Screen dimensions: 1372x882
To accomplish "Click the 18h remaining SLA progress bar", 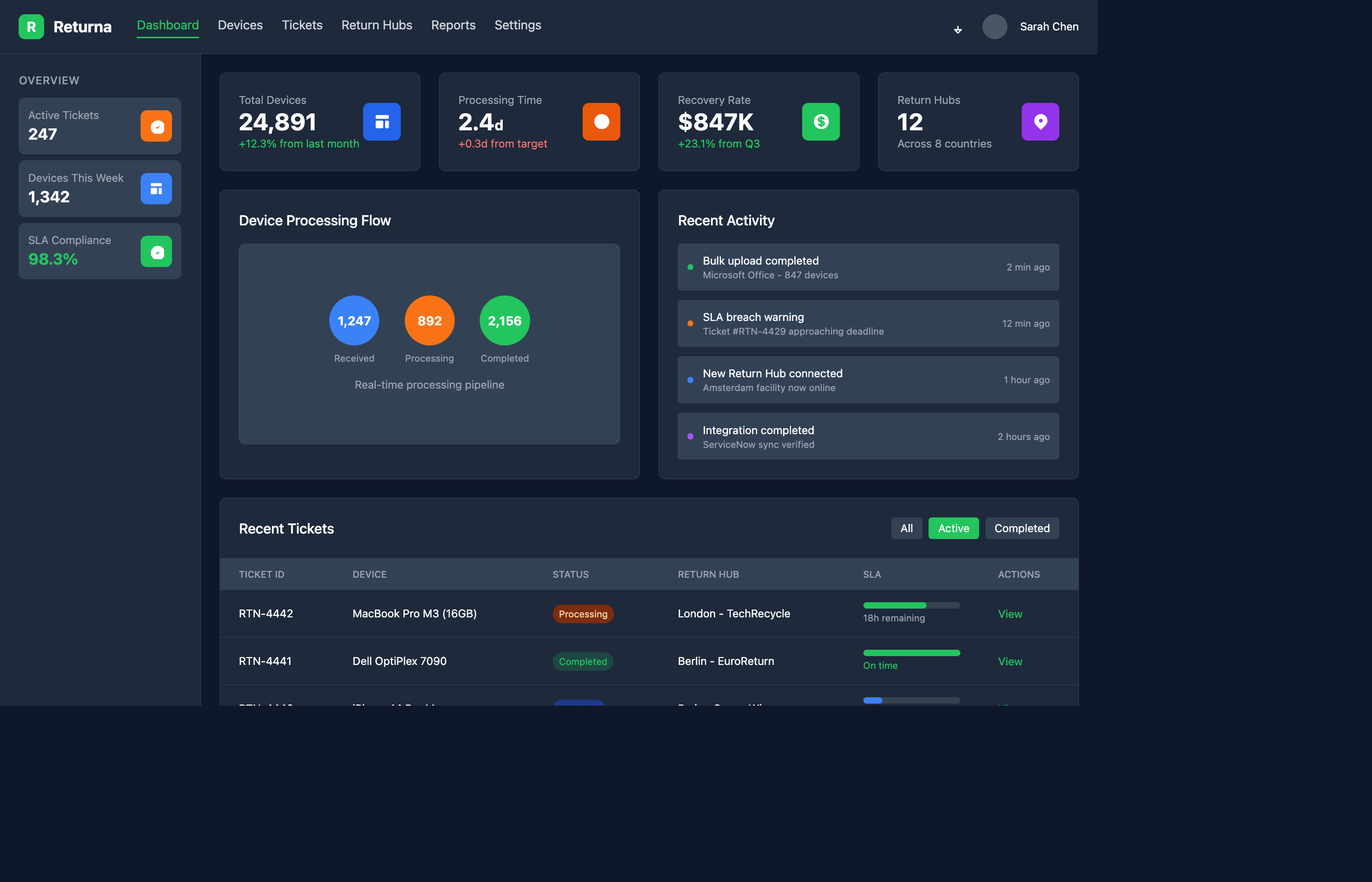I will [x=911, y=605].
